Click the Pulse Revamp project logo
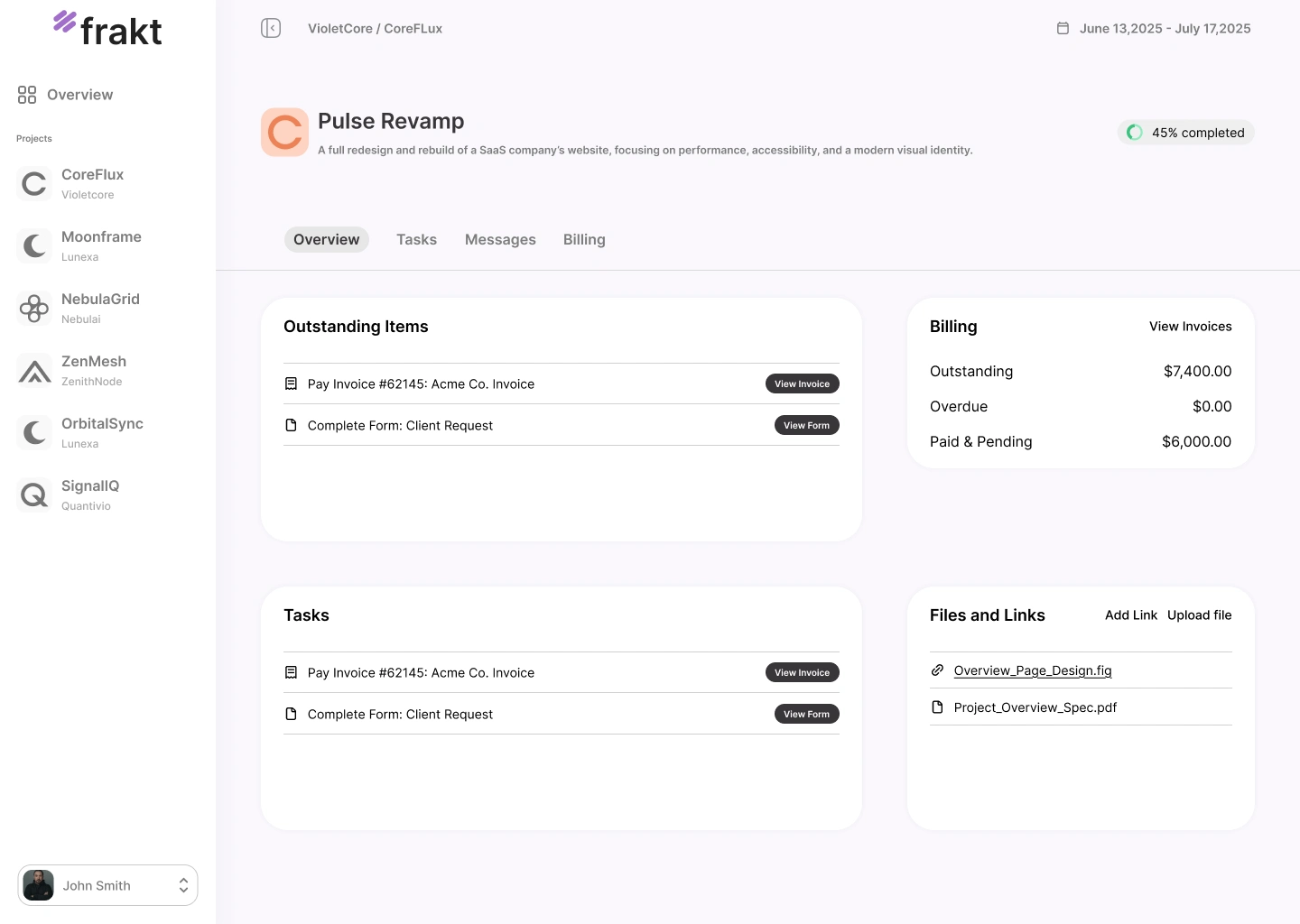Image resolution: width=1300 pixels, height=924 pixels. tap(284, 133)
